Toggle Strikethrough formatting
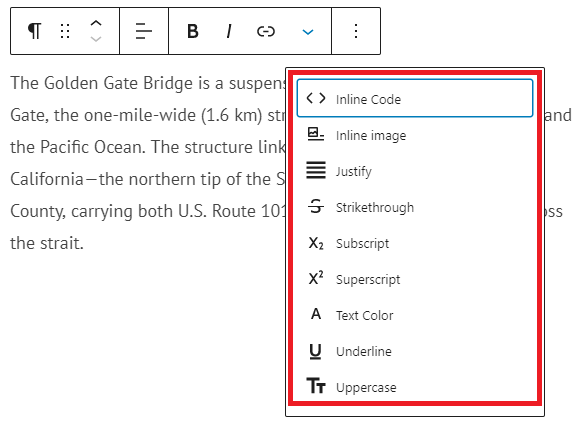The image size is (580, 432). click(415, 207)
